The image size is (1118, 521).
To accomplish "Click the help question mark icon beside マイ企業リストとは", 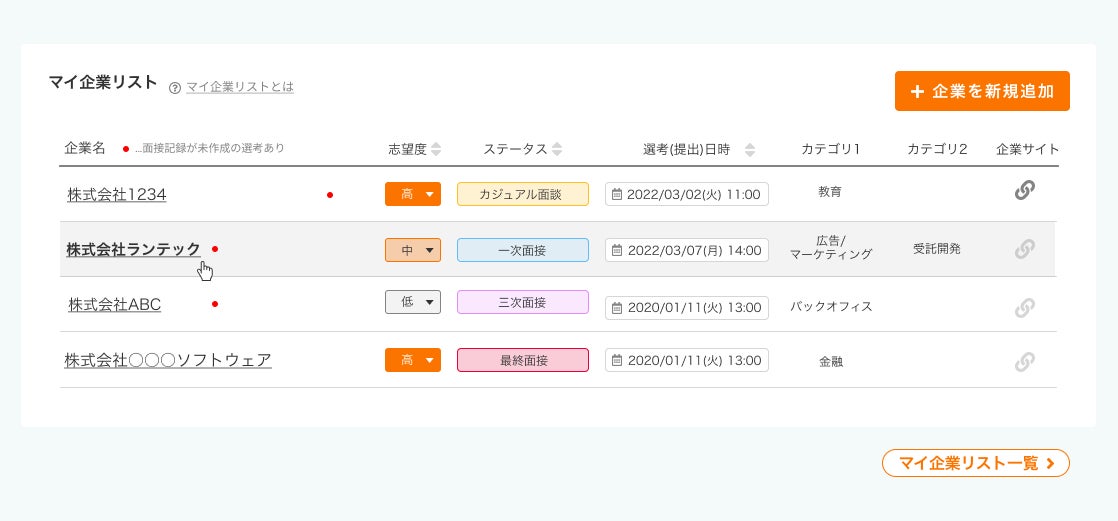I will (175, 88).
